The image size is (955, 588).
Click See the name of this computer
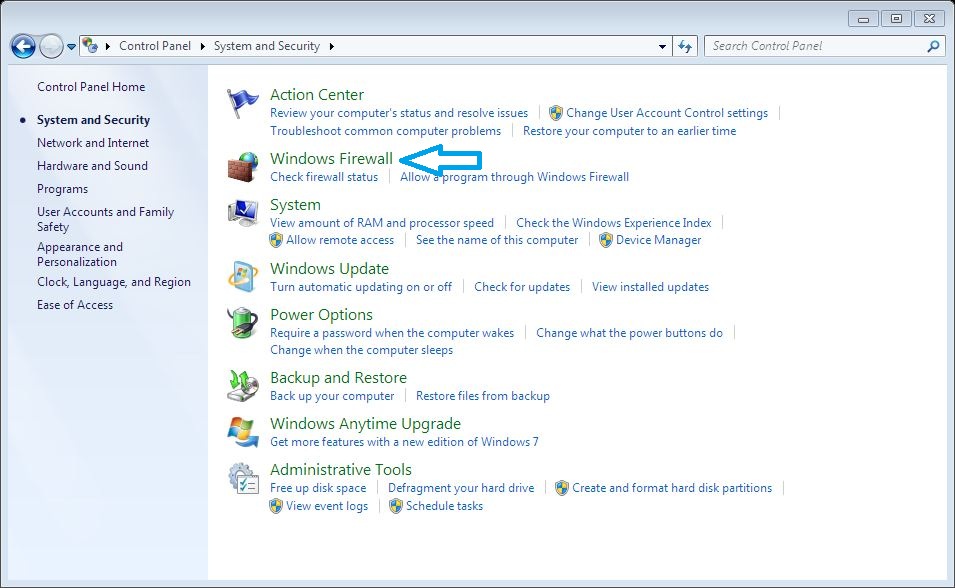point(497,240)
